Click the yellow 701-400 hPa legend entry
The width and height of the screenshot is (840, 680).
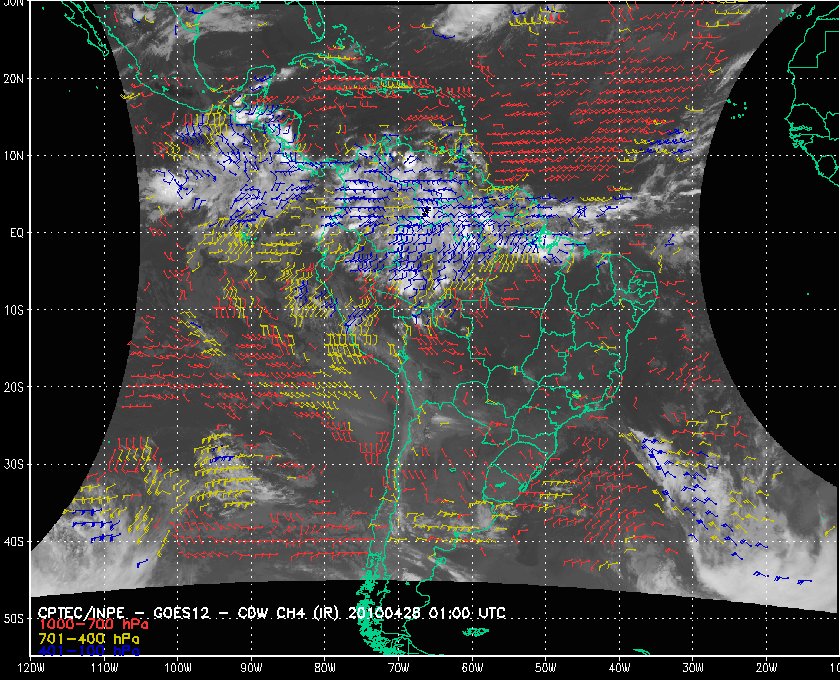(89, 639)
